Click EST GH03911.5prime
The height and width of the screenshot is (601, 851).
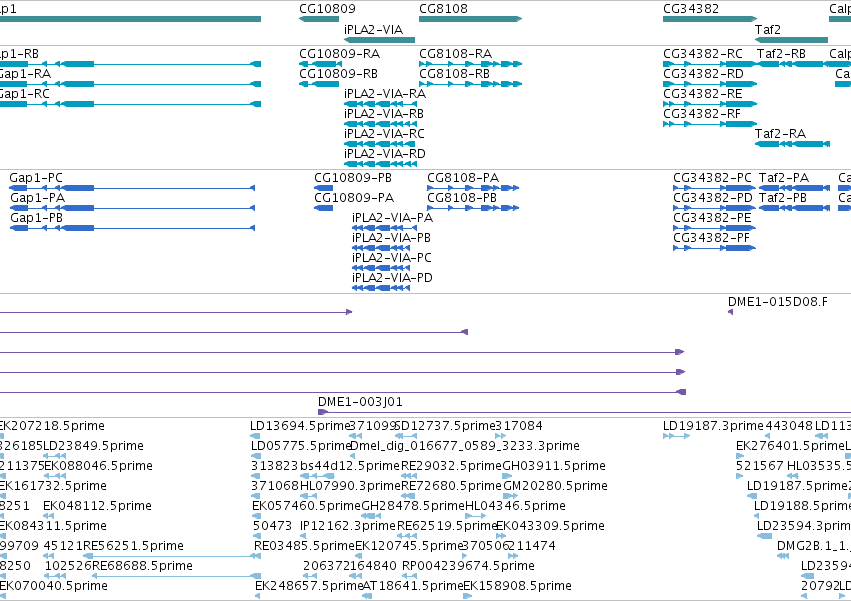(554, 466)
